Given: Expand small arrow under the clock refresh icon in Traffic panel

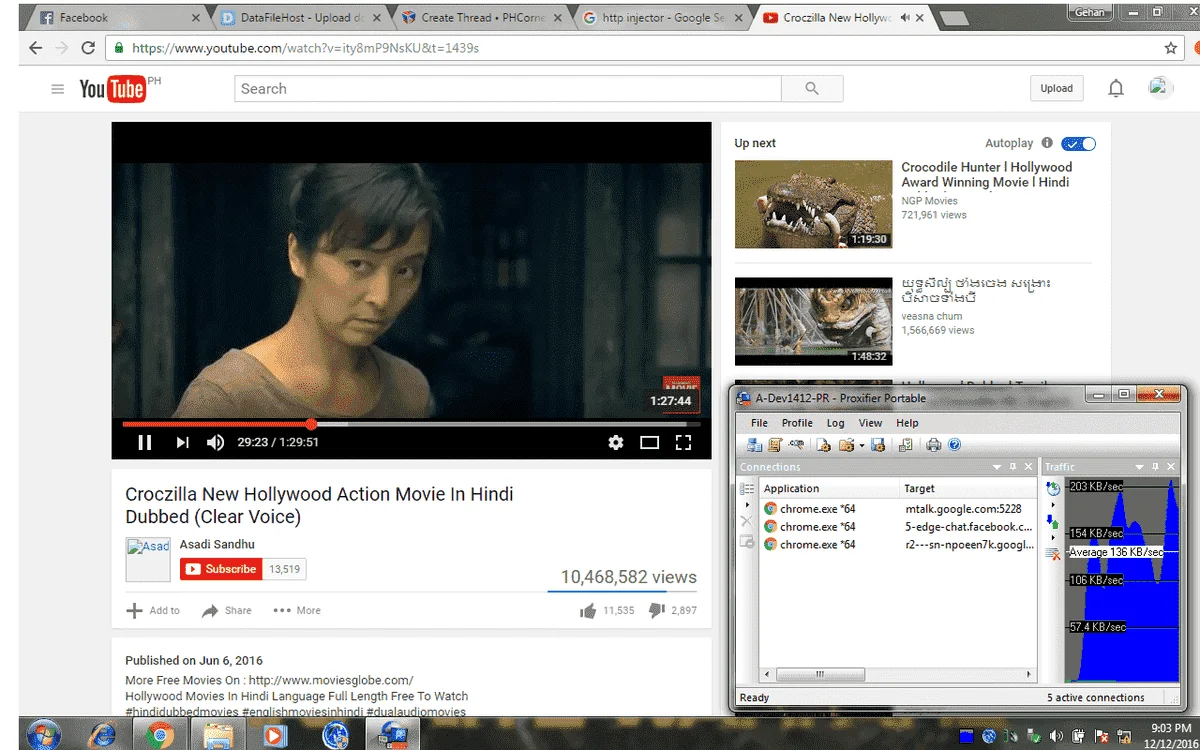Looking at the screenshot, I should (1052, 505).
